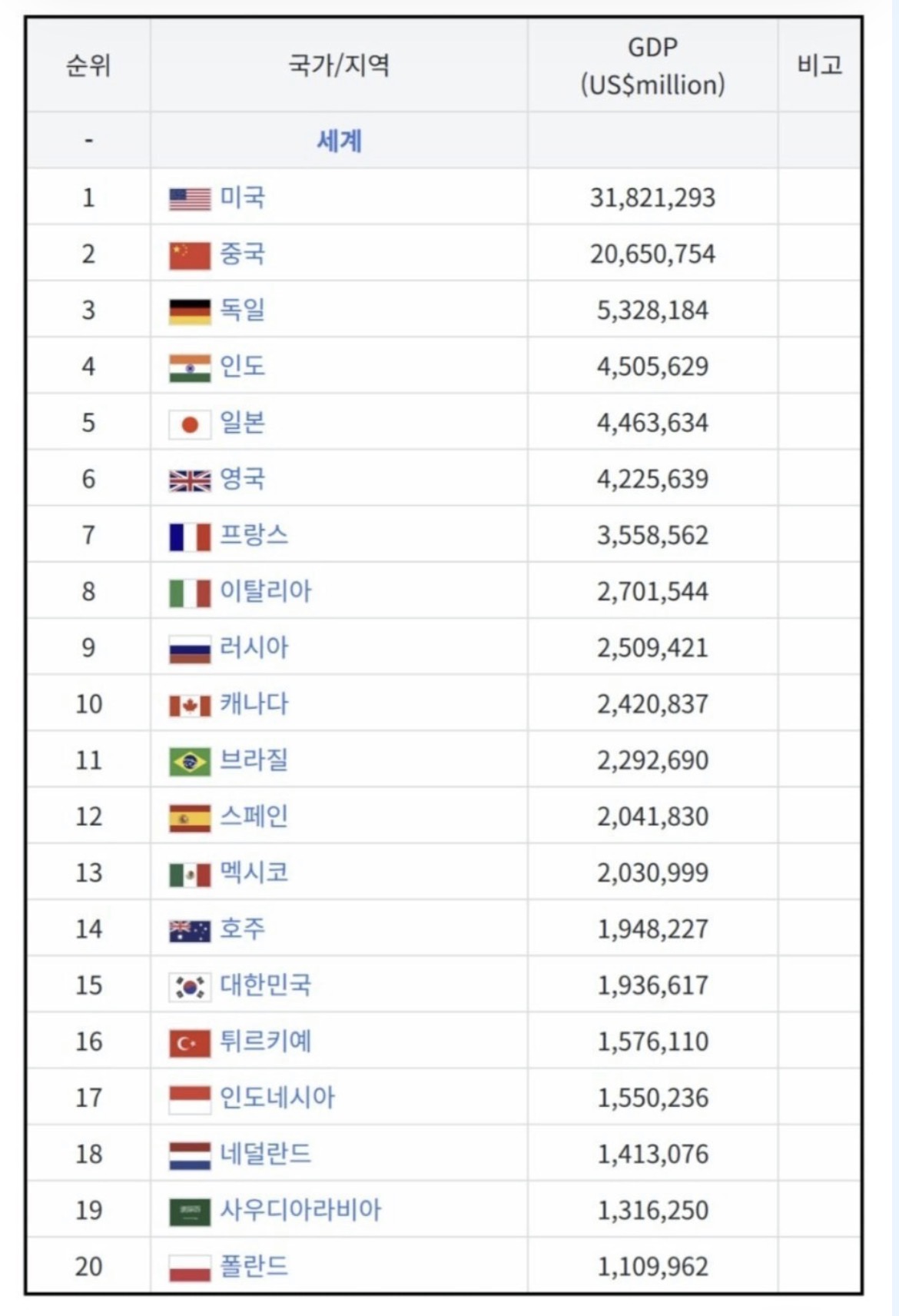Open the 인도네시아 country link

277,1098
